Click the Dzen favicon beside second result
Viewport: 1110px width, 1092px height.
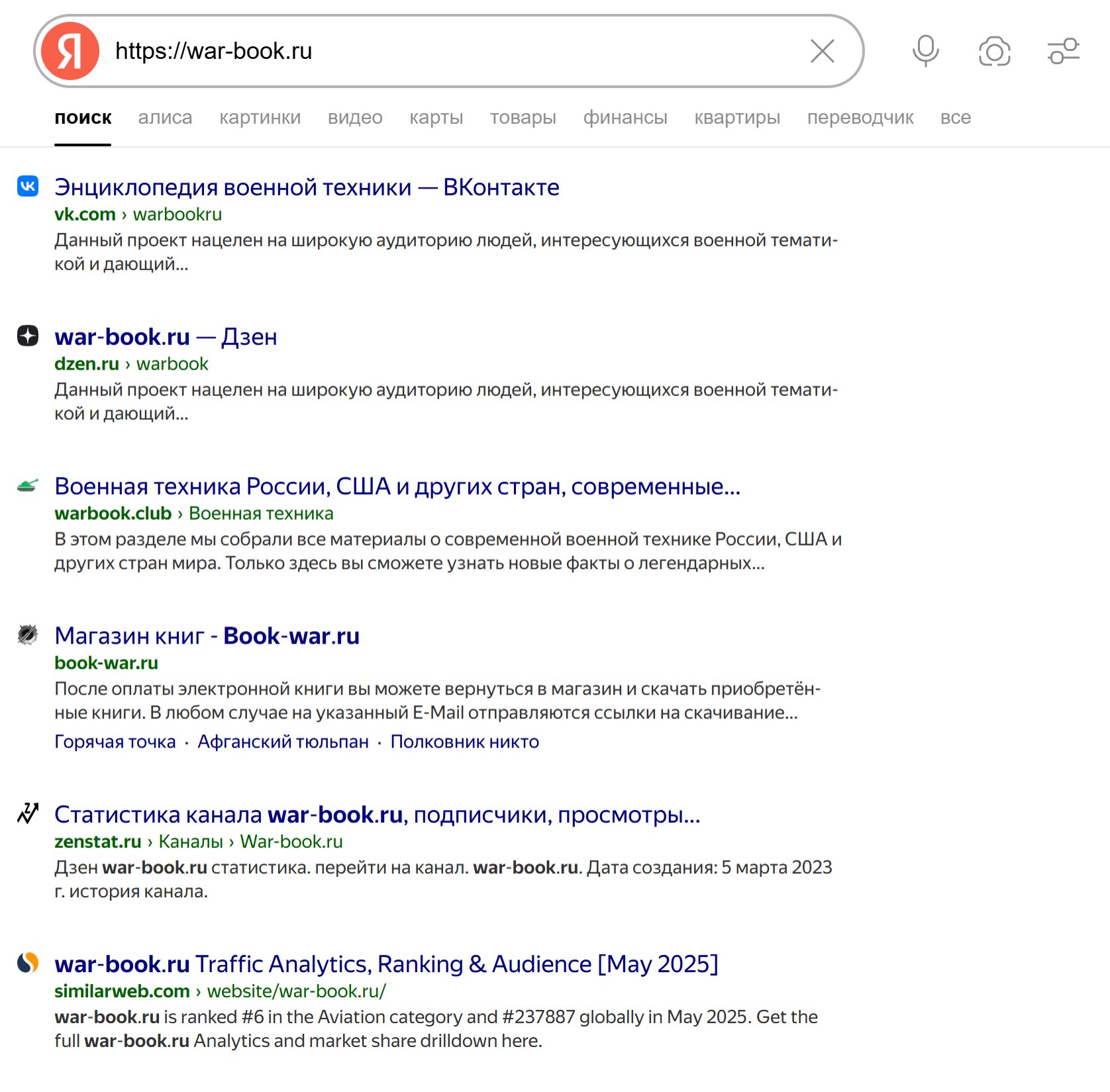[28, 336]
